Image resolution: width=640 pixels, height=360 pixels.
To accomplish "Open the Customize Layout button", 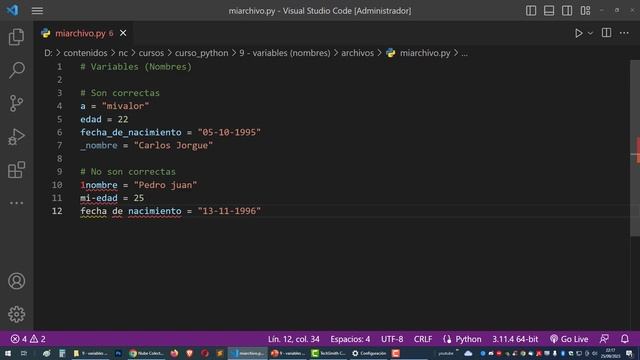I will pos(585,11).
